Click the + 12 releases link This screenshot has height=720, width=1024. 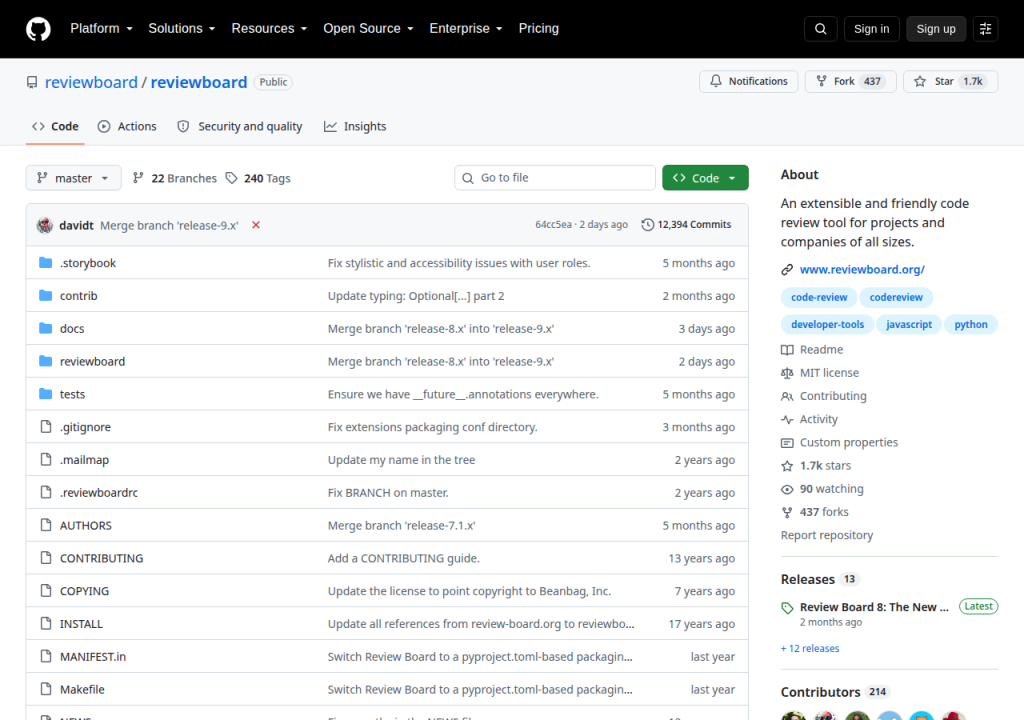click(810, 648)
